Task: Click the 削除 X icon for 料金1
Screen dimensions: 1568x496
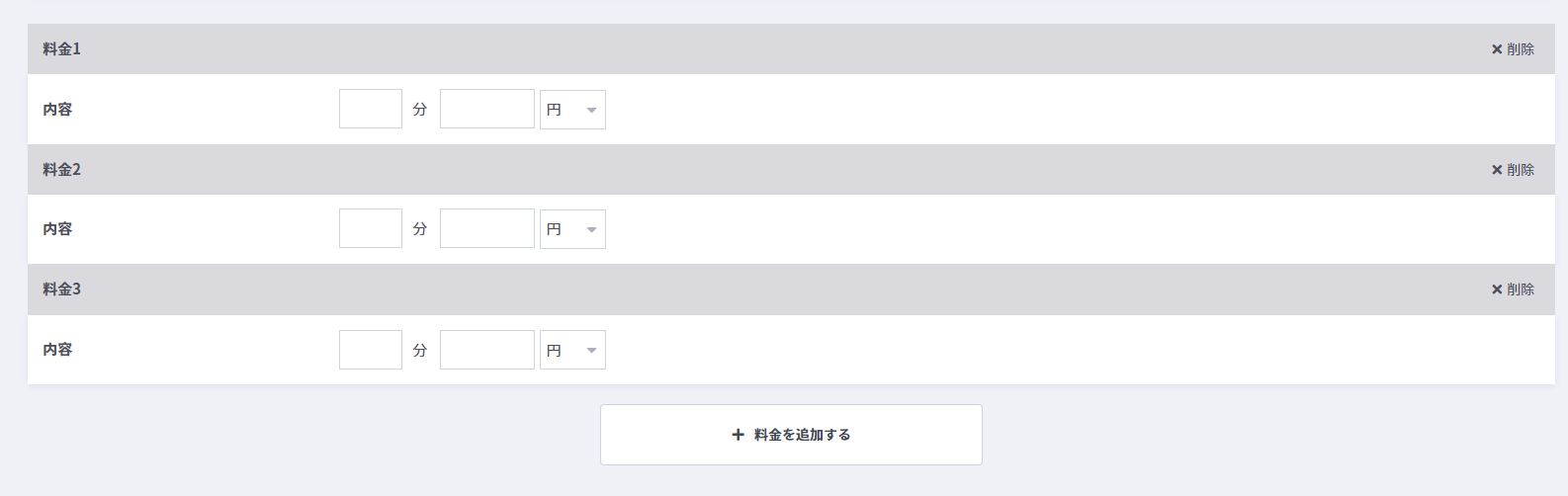Action: pos(1497,49)
